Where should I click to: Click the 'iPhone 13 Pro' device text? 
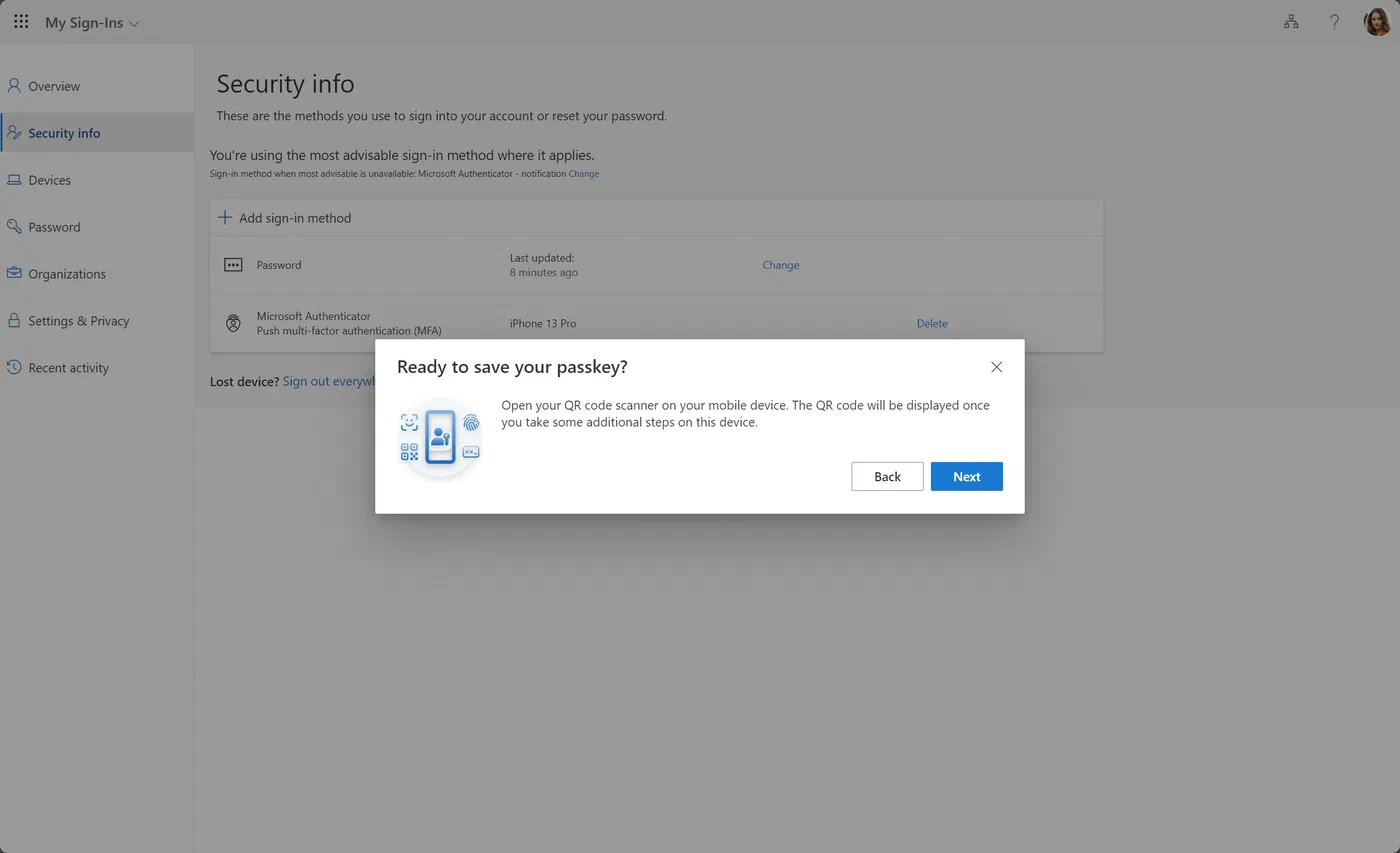pos(543,324)
